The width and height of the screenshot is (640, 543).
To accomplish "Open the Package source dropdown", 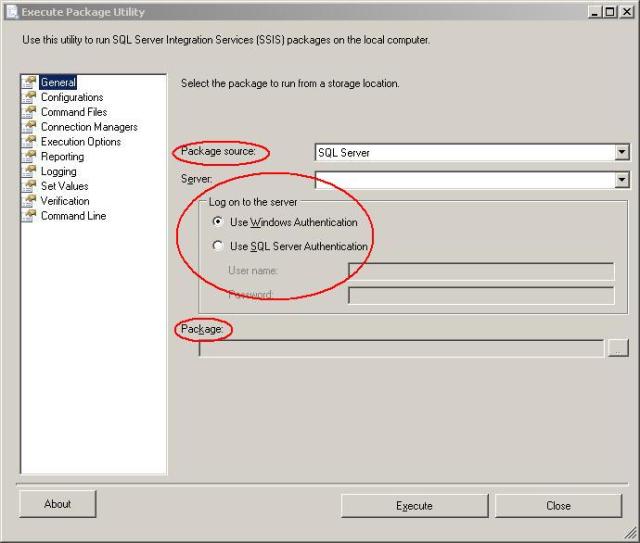I will pyautogui.click(x=622, y=153).
